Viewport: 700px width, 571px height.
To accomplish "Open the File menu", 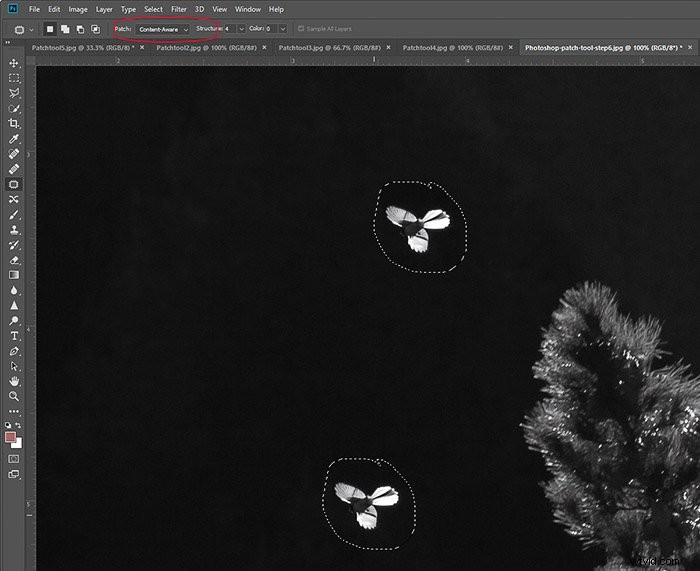I will pos(34,9).
